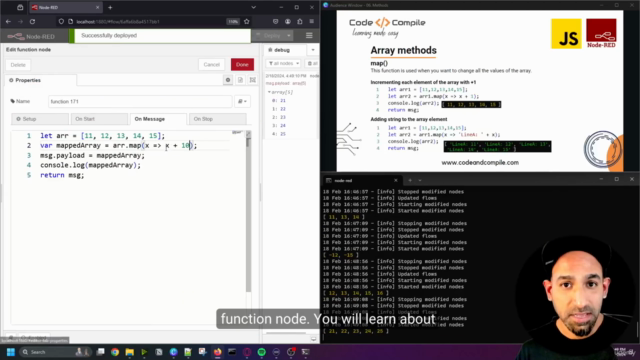This screenshot has height=360, width=640.
Task: Open the Node-RED hamburger main menu
Action: point(309,36)
